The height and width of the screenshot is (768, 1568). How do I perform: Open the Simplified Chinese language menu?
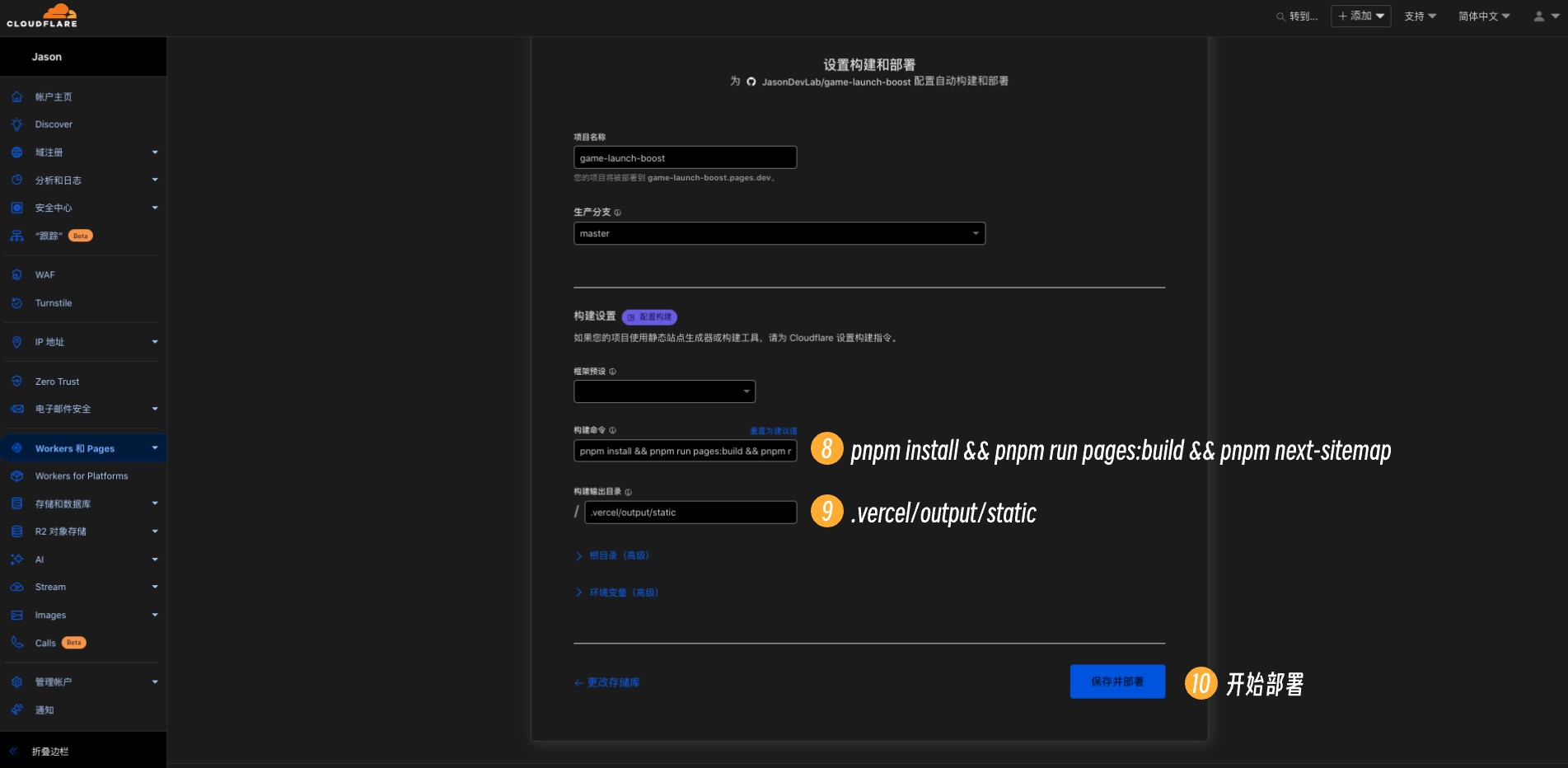(x=1484, y=16)
